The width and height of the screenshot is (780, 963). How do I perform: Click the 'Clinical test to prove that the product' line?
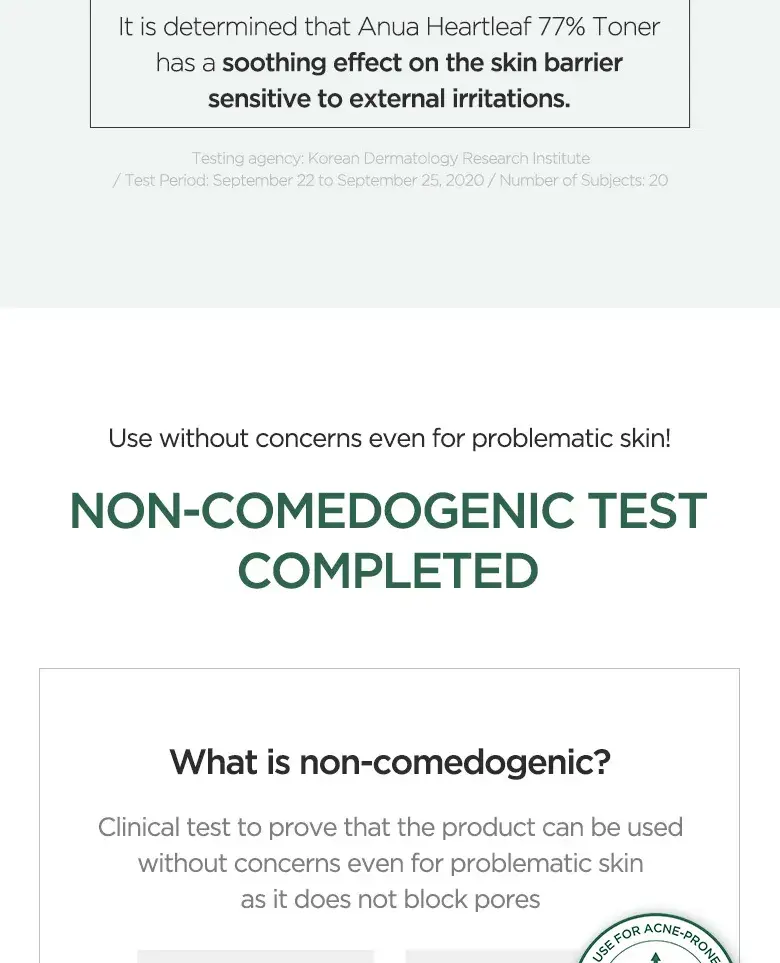[390, 827]
